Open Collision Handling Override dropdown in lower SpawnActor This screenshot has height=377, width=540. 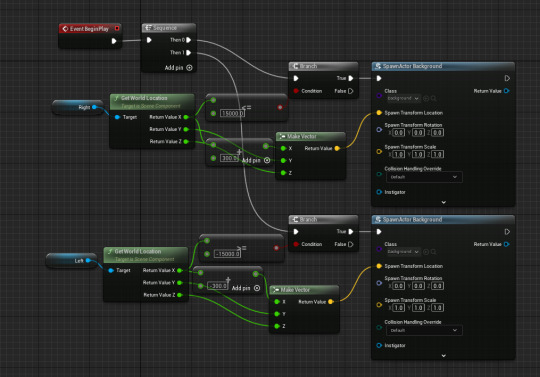[x=424, y=330]
